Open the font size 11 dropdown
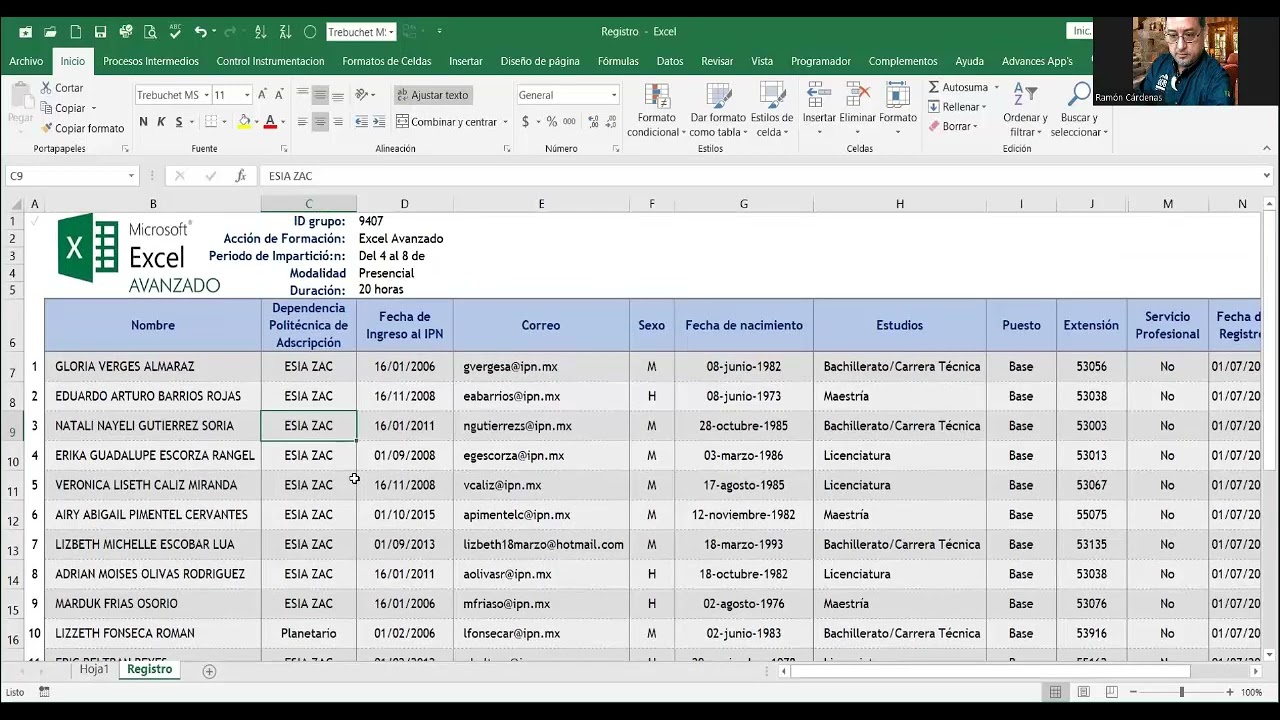 (247, 95)
